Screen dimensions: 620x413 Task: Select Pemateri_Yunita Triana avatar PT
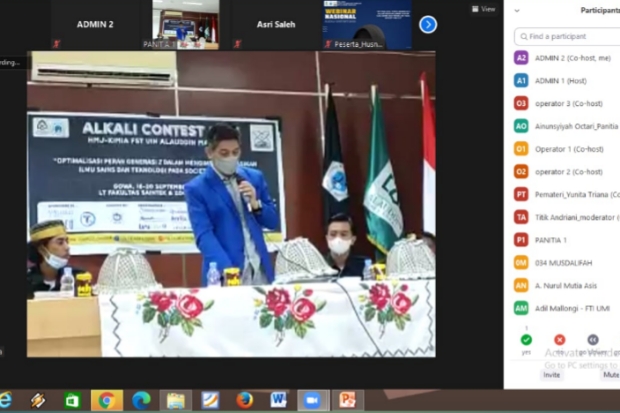(x=521, y=195)
